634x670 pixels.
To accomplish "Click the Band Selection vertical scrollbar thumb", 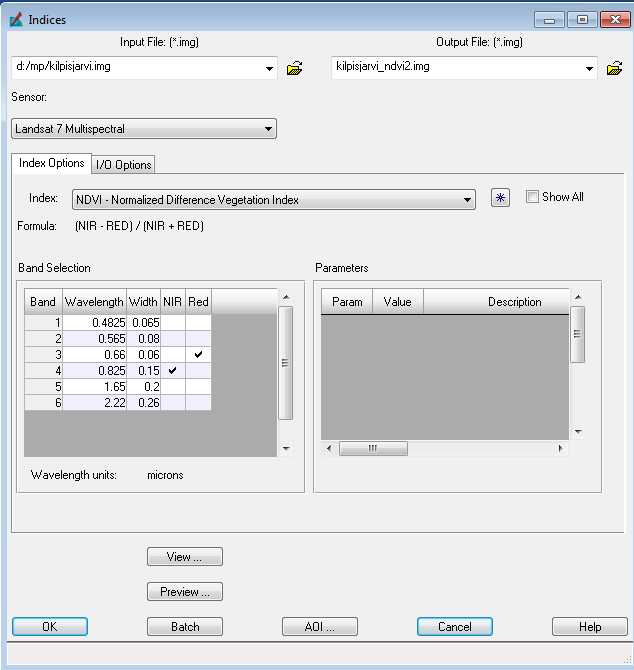I will (286, 363).
